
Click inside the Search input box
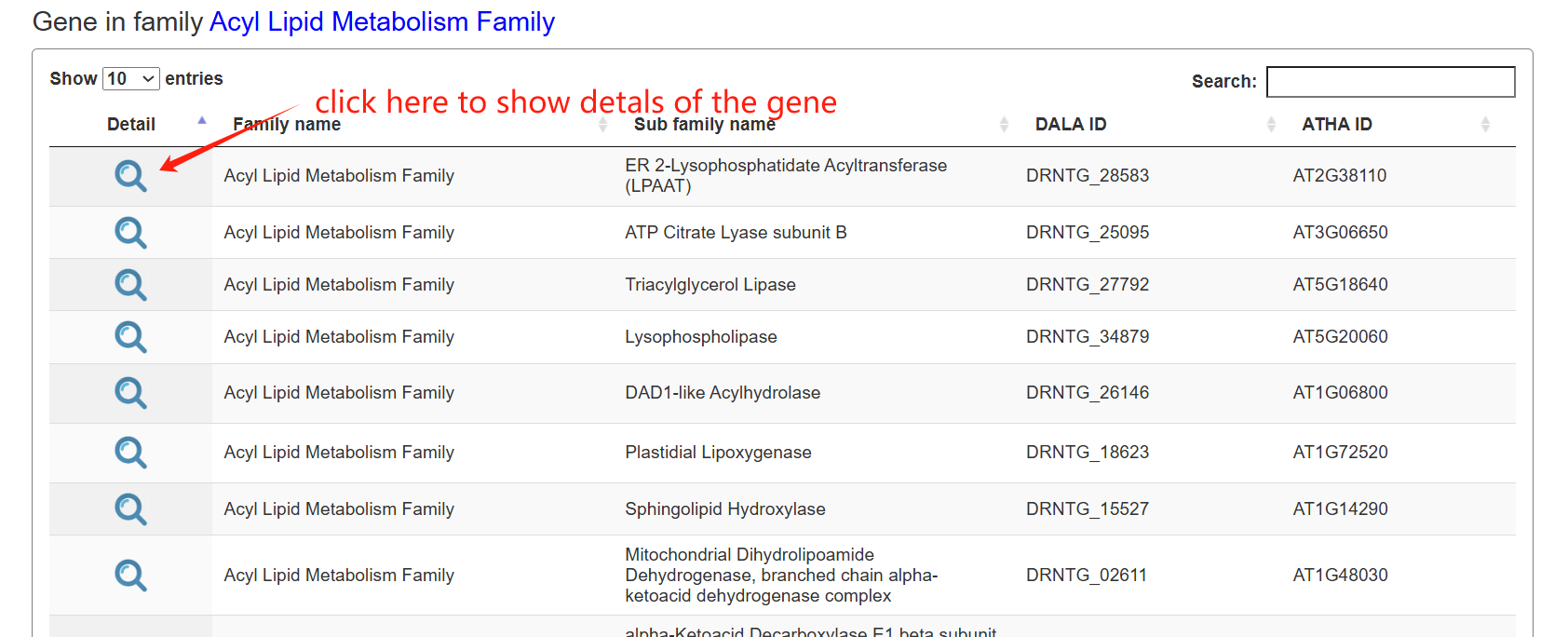(1390, 82)
